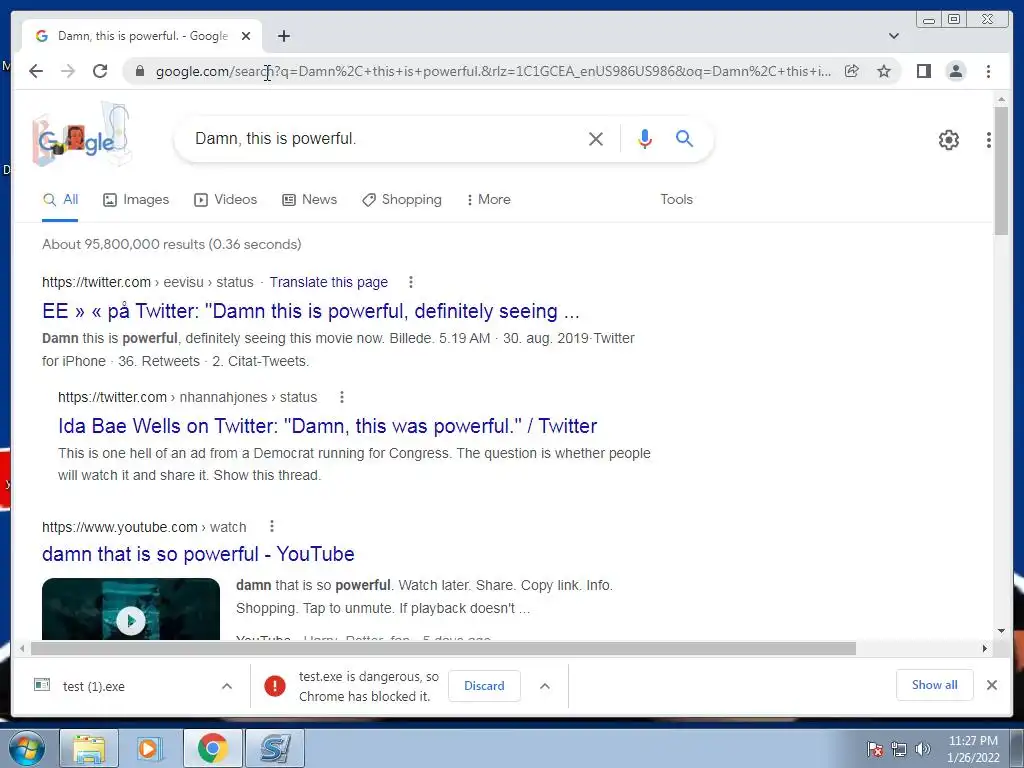
Task: Click the Google doodle logo
Action: pyautogui.click(x=81, y=136)
